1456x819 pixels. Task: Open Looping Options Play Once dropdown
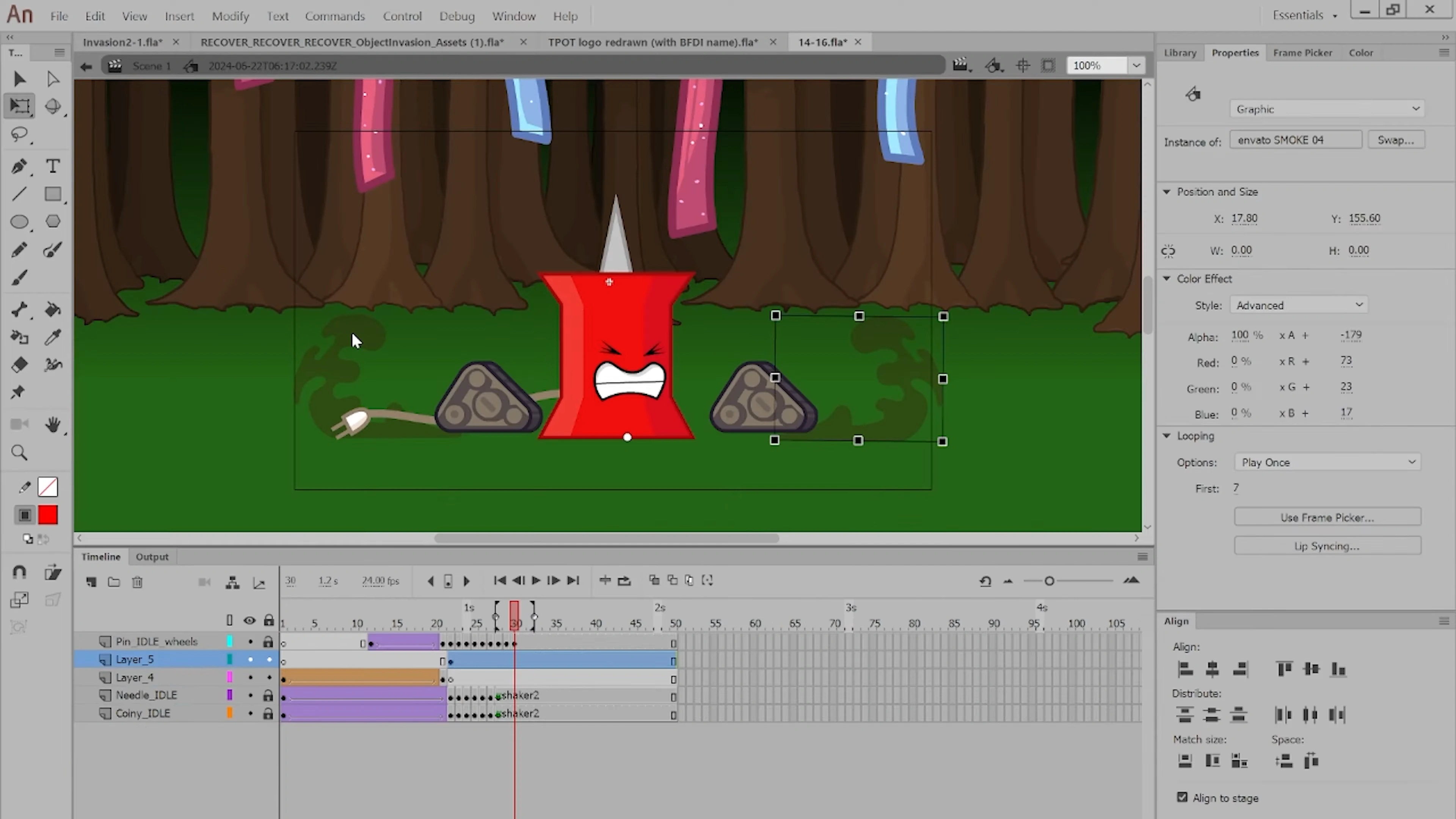(1327, 462)
